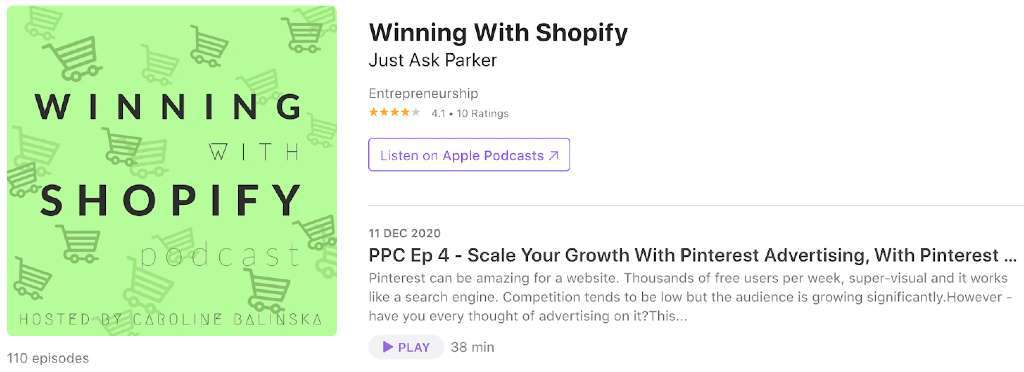Click HOSTED BY CAROLINE BALINSKA on artwork
Screen dimensions: 1024x372
click(x=170, y=320)
